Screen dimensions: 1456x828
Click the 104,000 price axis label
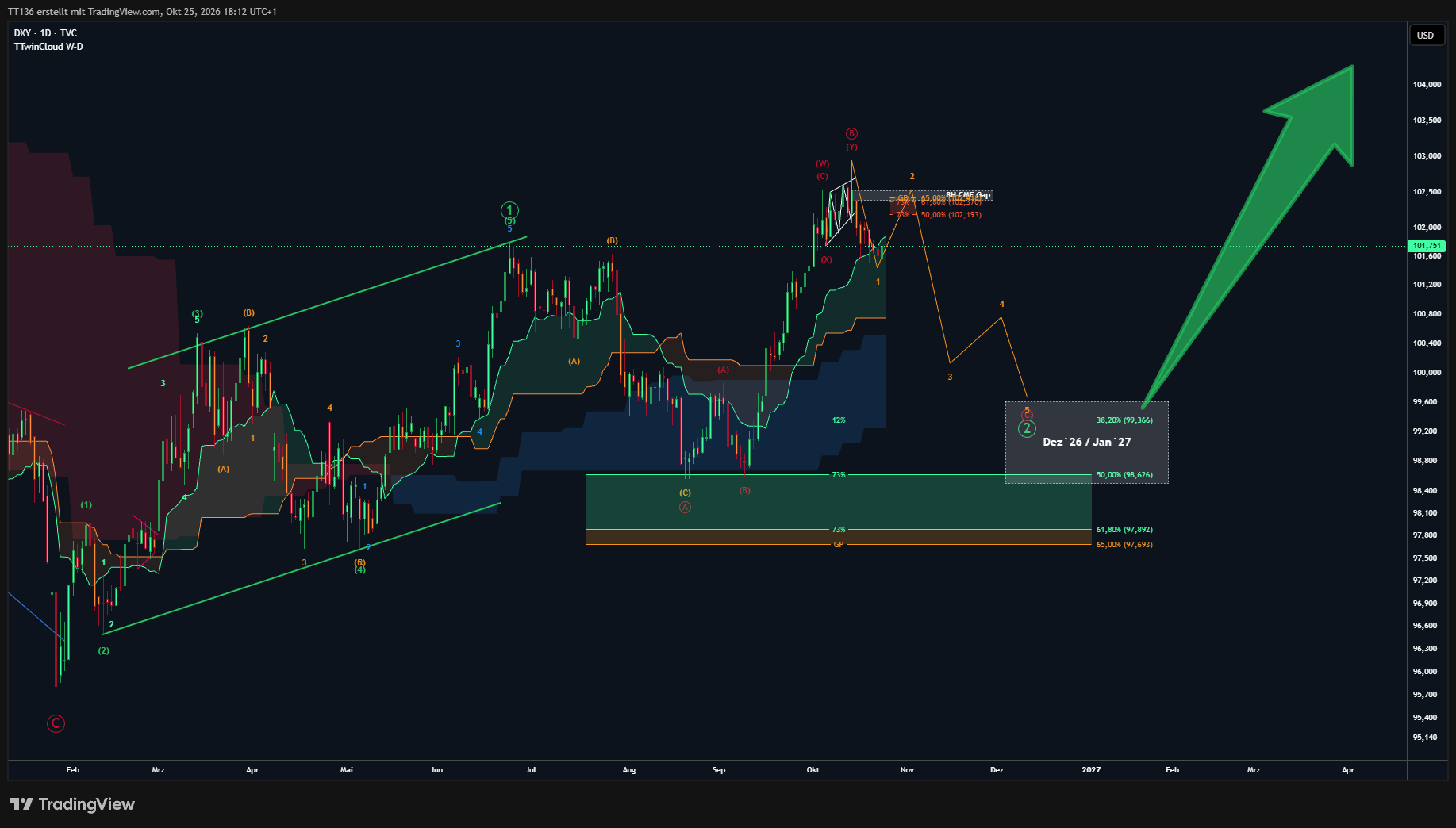1427,85
